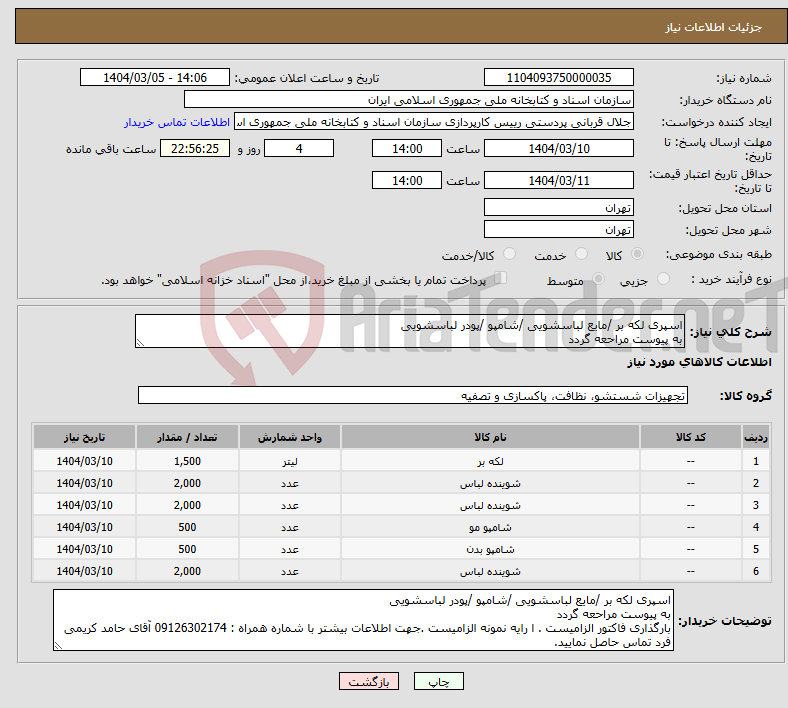This screenshot has width=788, height=708.
Task: Click the تاریخ نیاز column header
Action: tap(84, 437)
